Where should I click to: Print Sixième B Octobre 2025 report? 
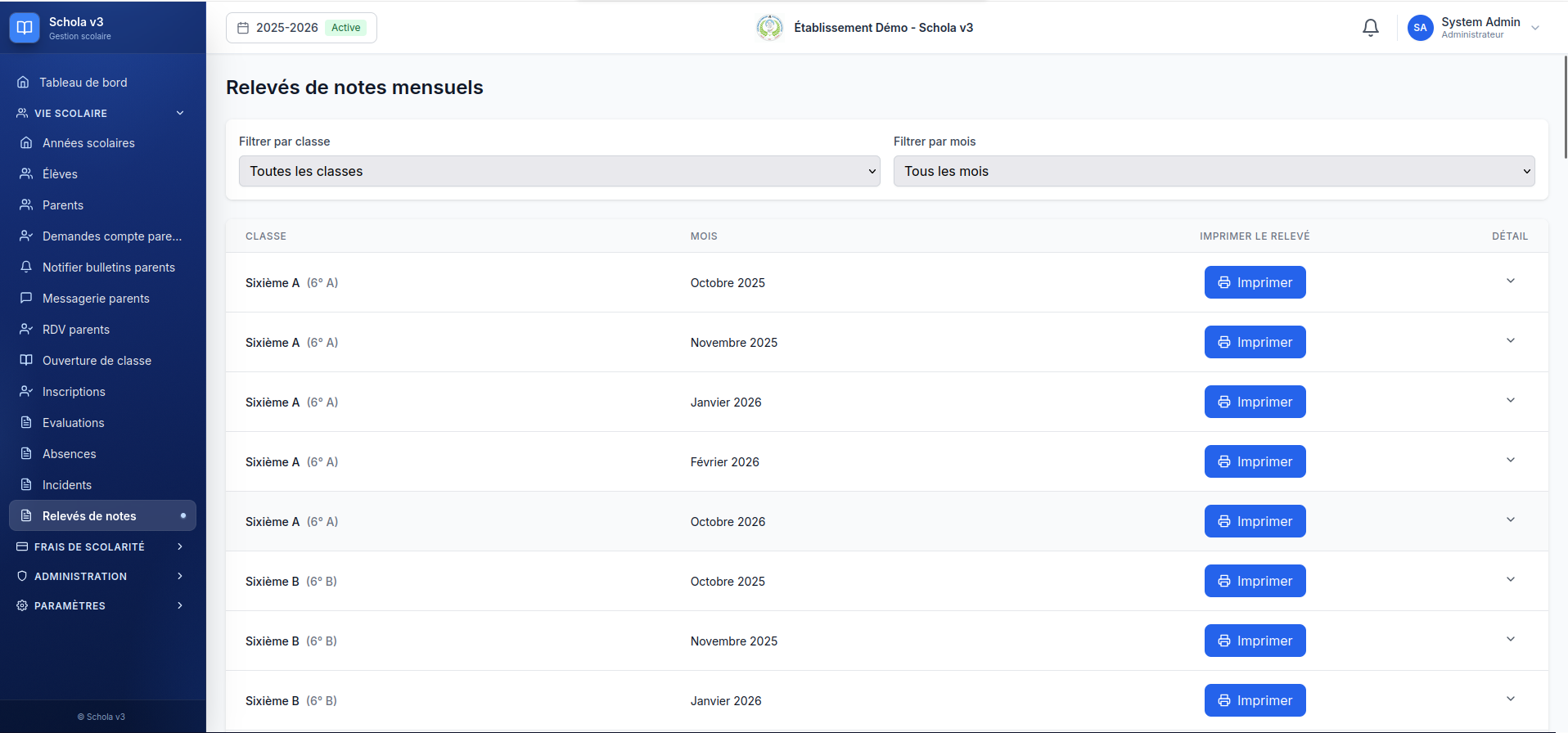pos(1255,581)
